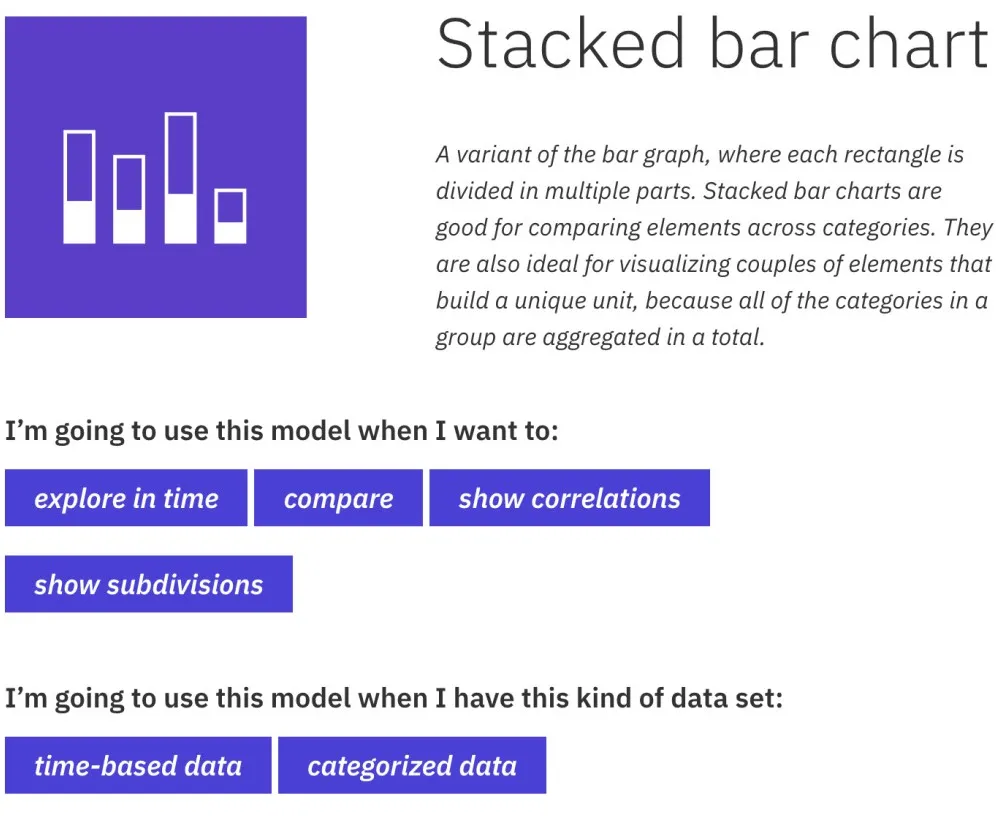This screenshot has height=839, width=999.
Task: Click white lower part of the tallest bar
Action: (x=180, y=219)
